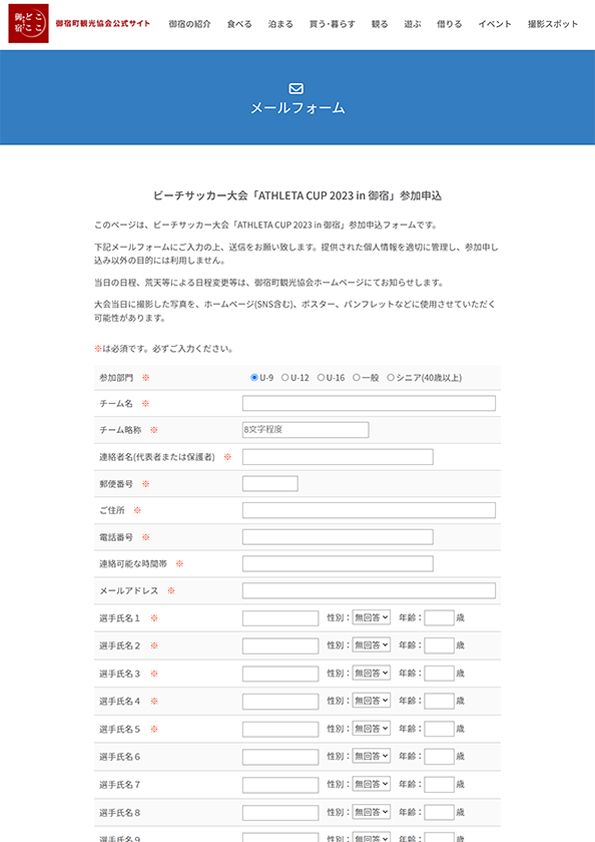Click the red 御宿 site logo

point(28,24)
